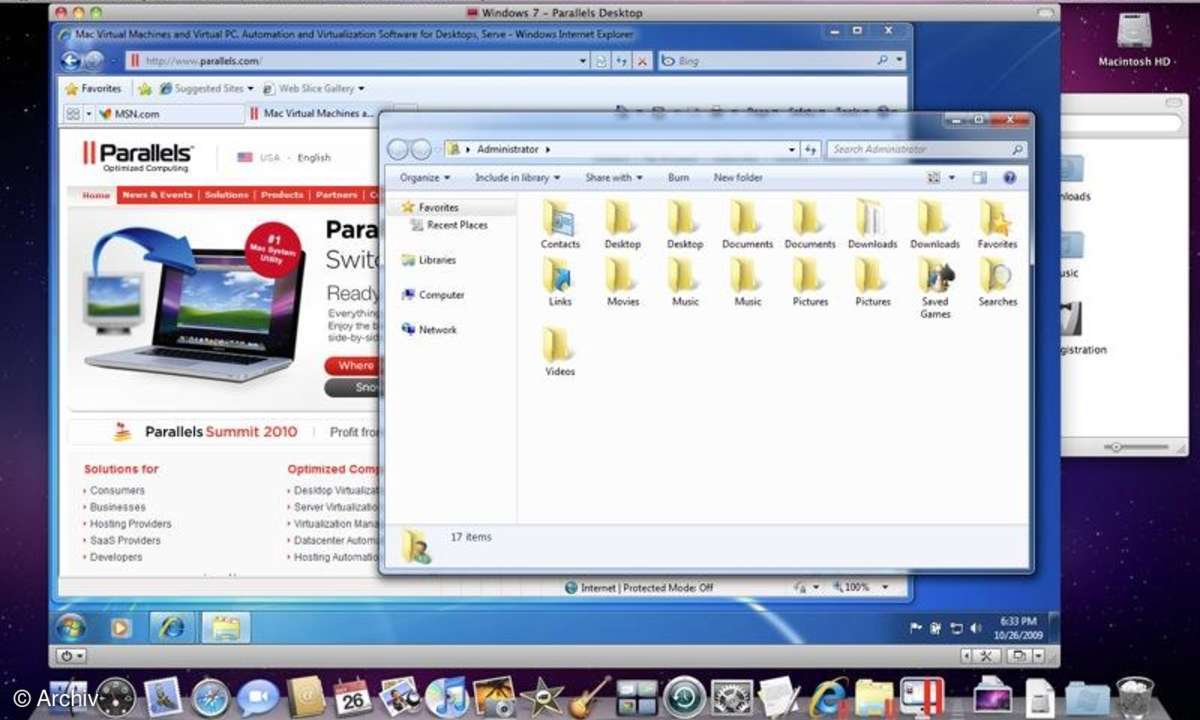The image size is (1200, 720).
Task: Open the Include in library dropdown
Action: [x=517, y=178]
